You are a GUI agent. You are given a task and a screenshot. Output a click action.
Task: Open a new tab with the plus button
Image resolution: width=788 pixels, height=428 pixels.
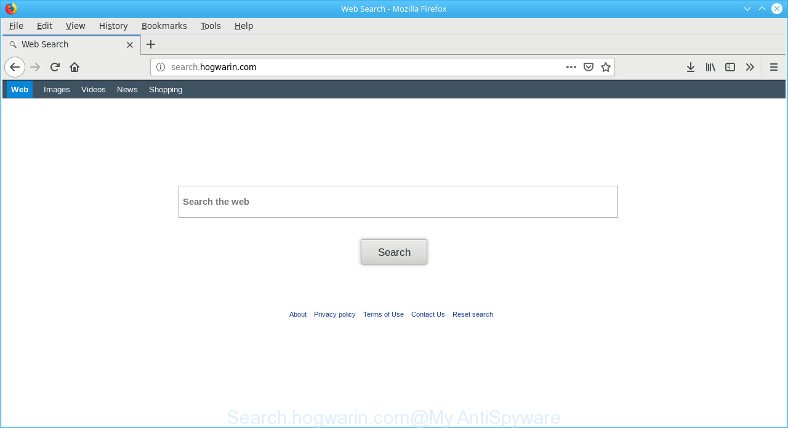[150, 44]
